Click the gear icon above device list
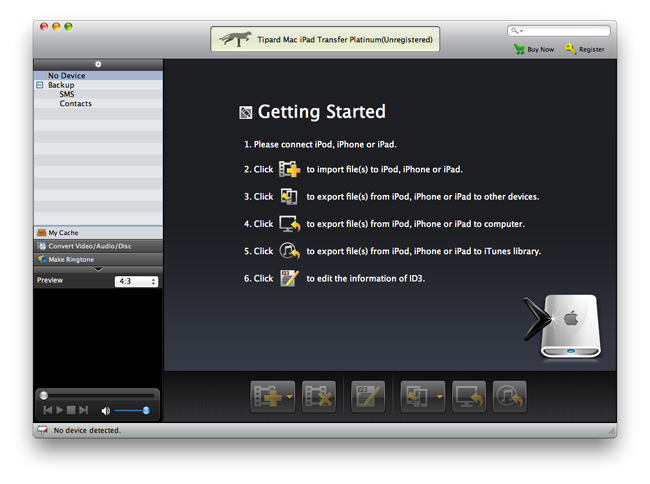This screenshot has height=484, width=650. pyautogui.click(x=98, y=64)
